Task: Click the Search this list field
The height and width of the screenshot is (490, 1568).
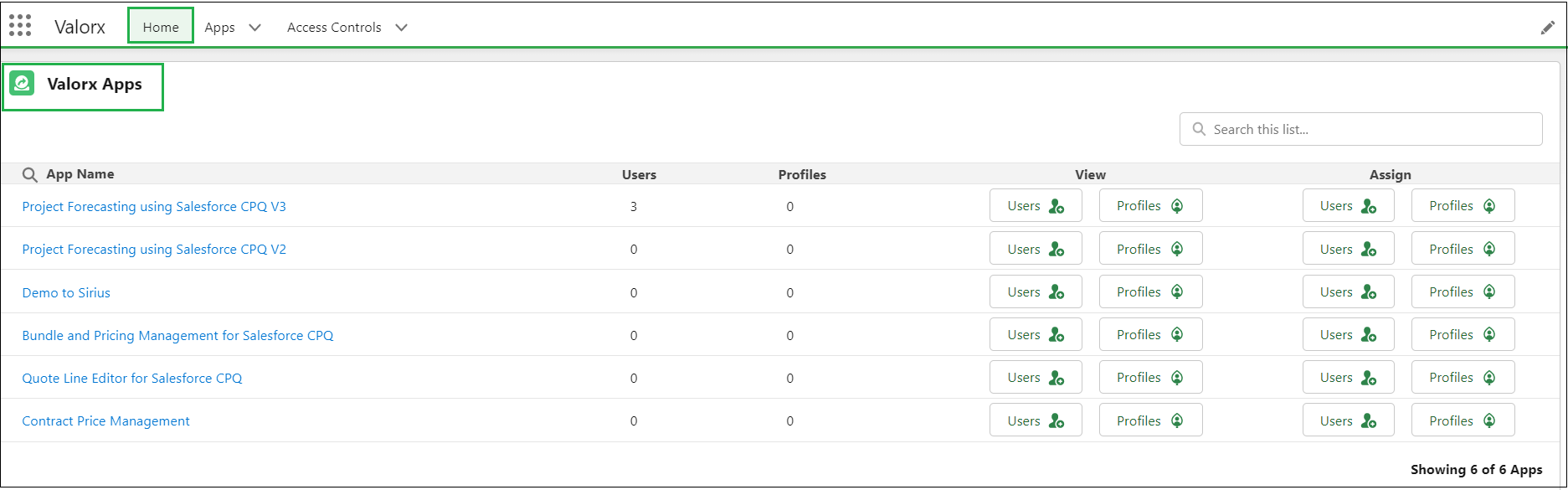Action: click(x=1360, y=129)
